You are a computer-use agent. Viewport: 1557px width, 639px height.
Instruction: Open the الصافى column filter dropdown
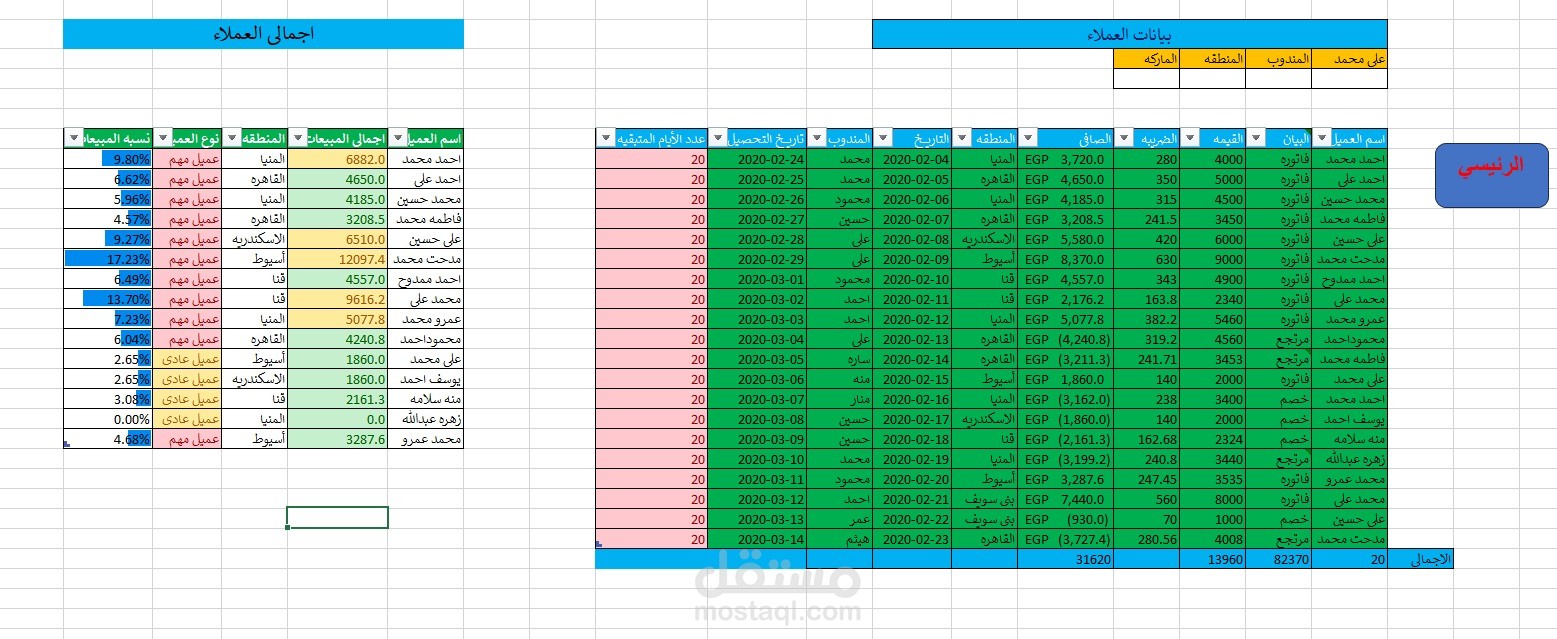coord(1028,139)
